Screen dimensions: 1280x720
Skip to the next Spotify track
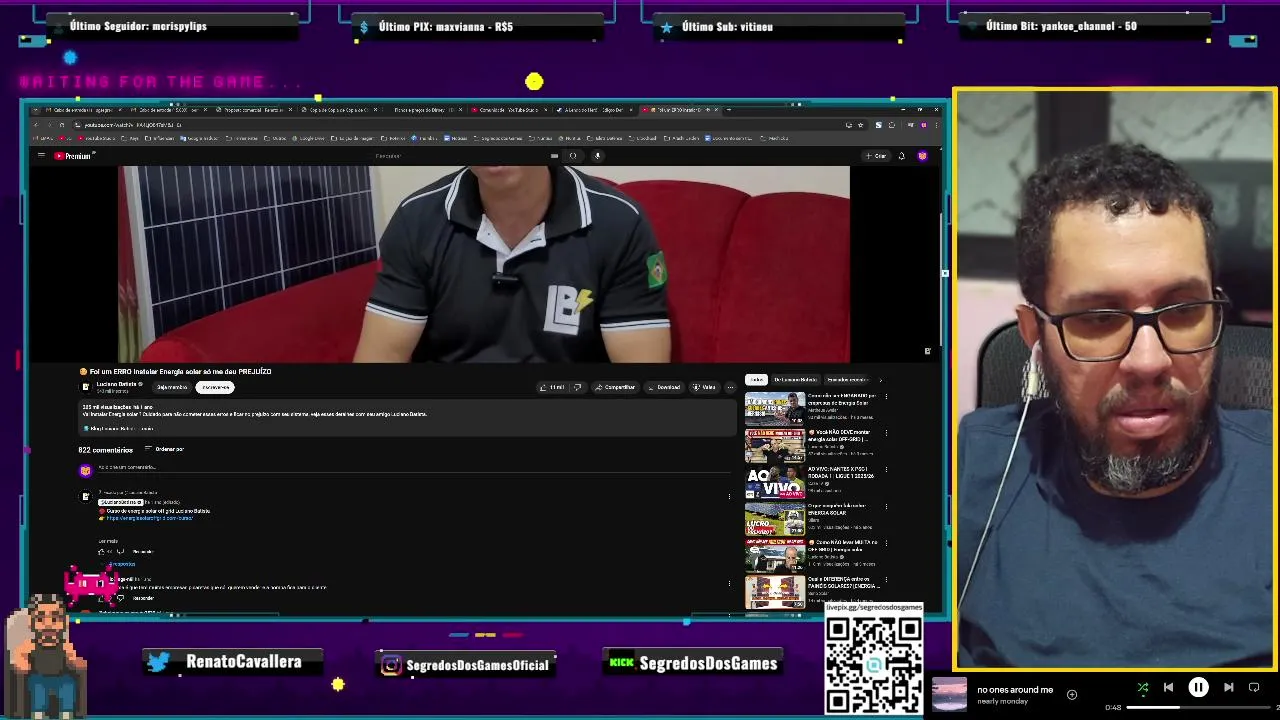tap(1228, 688)
